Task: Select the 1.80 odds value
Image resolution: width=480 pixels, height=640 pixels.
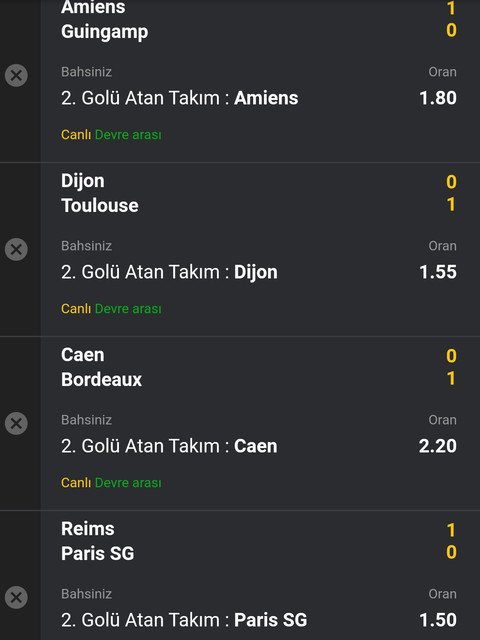Action: pyautogui.click(x=438, y=98)
